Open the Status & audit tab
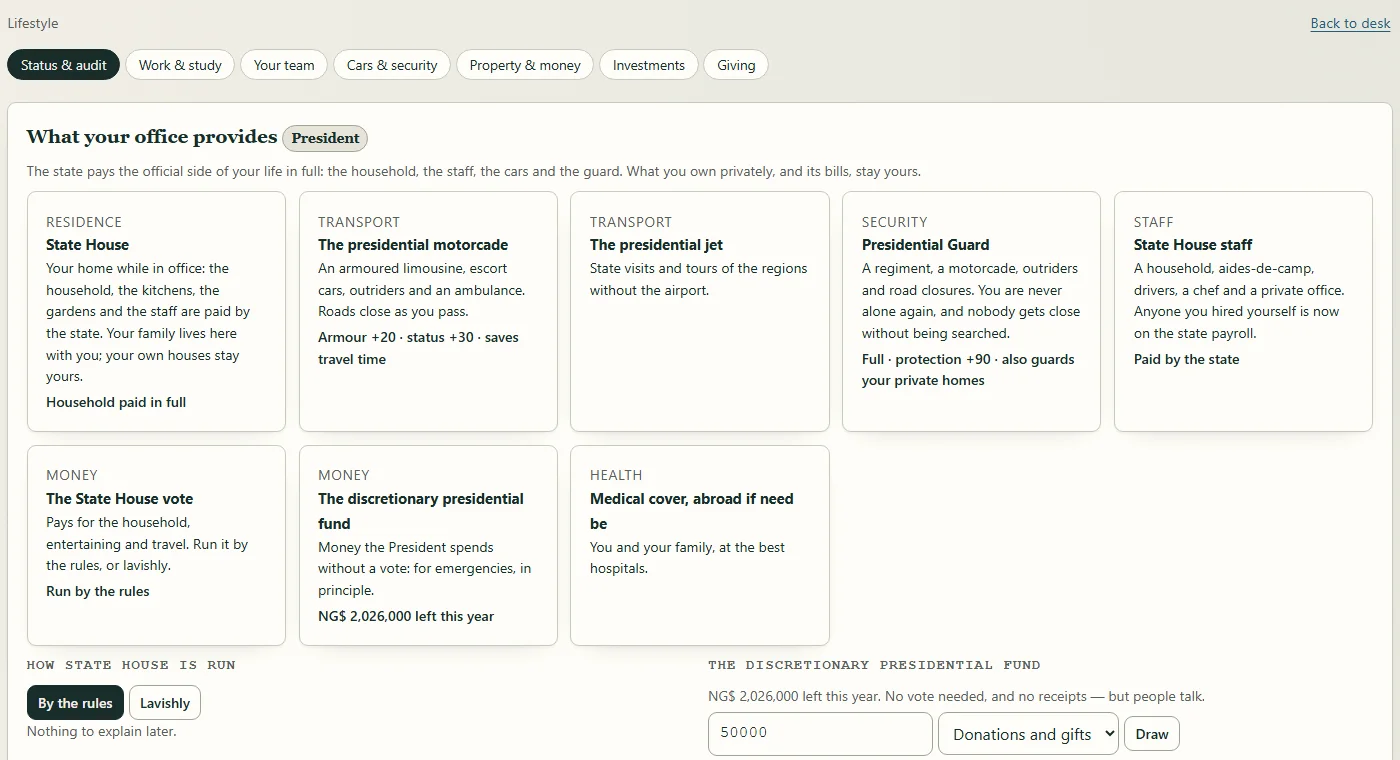Image resolution: width=1400 pixels, height=760 pixels. 64,65
